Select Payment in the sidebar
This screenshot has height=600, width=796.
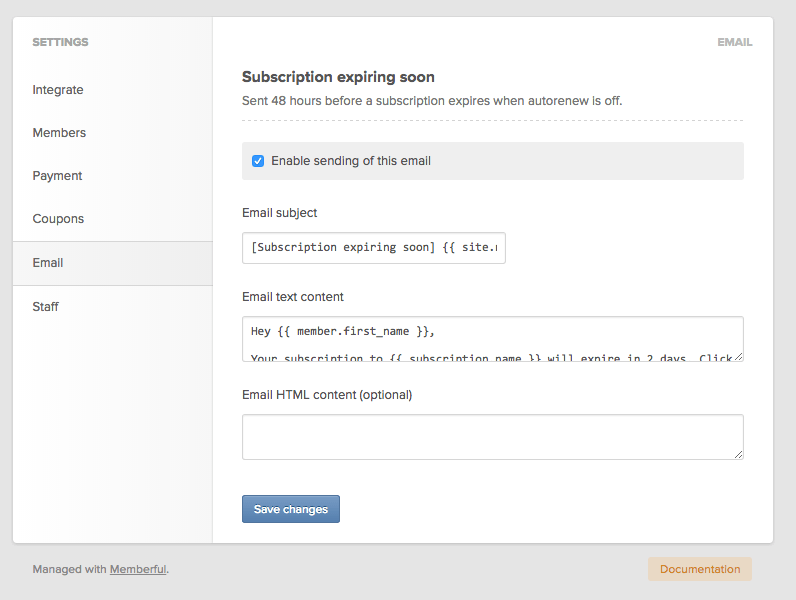pos(57,176)
